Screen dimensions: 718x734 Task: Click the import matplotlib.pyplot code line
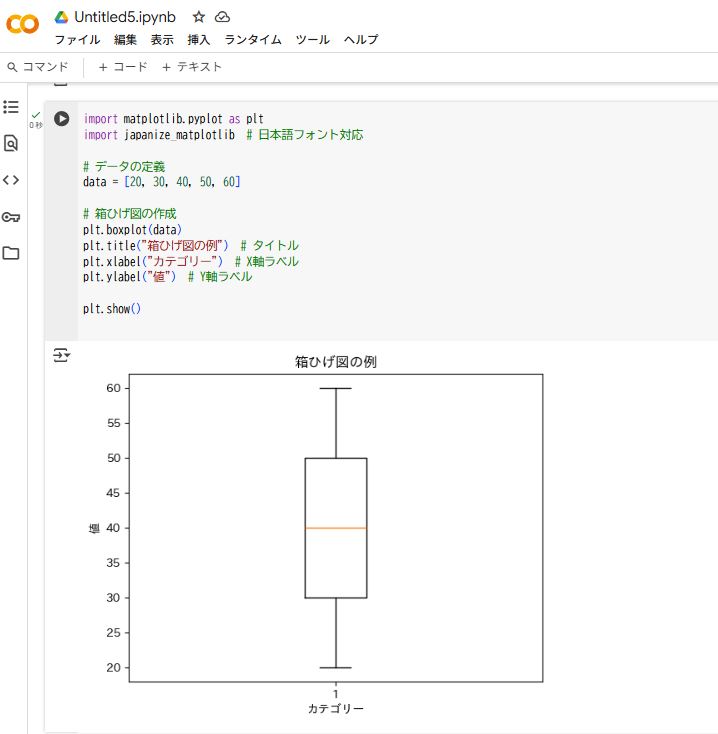pos(173,119)
